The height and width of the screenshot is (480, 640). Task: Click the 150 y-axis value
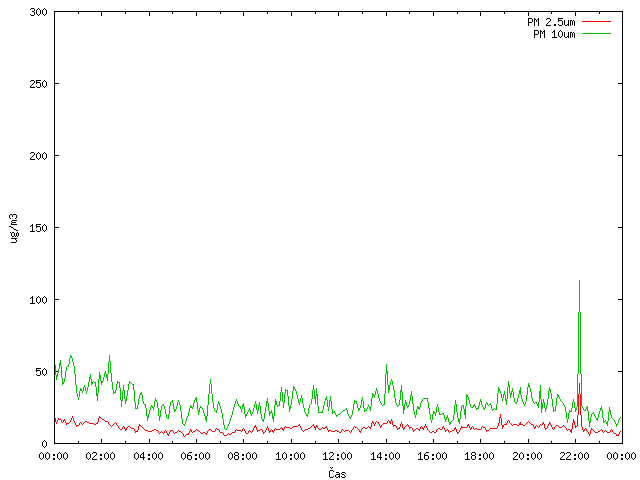click(38, 228)
